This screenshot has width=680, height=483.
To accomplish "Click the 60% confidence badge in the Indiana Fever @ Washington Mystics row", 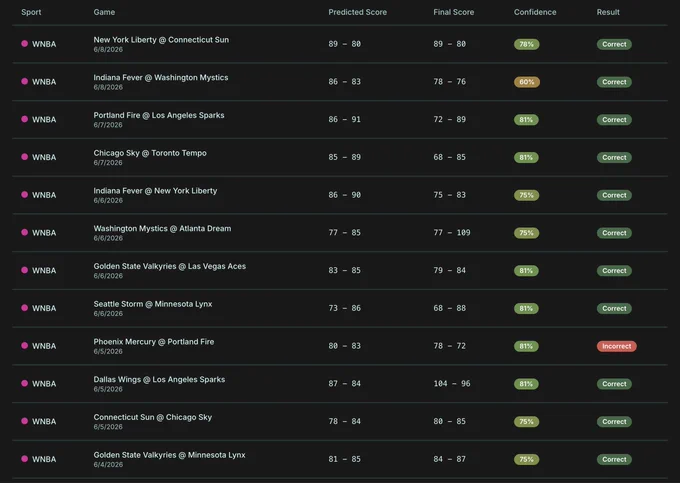I will tap(526, 82).
